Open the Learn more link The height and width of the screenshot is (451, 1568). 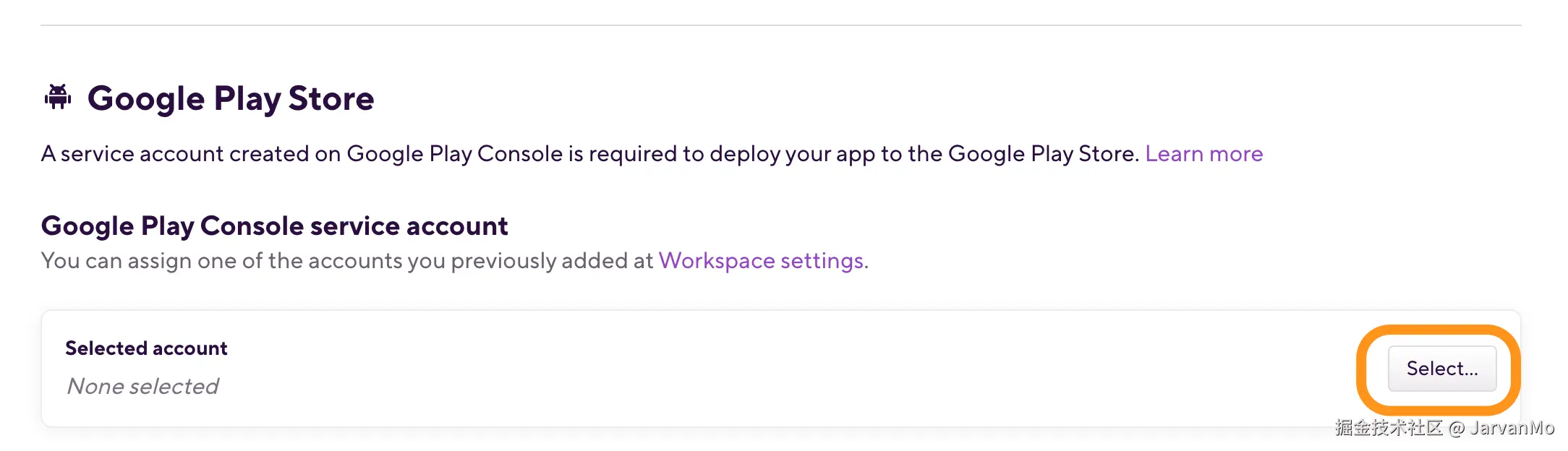coord(1203,154)
